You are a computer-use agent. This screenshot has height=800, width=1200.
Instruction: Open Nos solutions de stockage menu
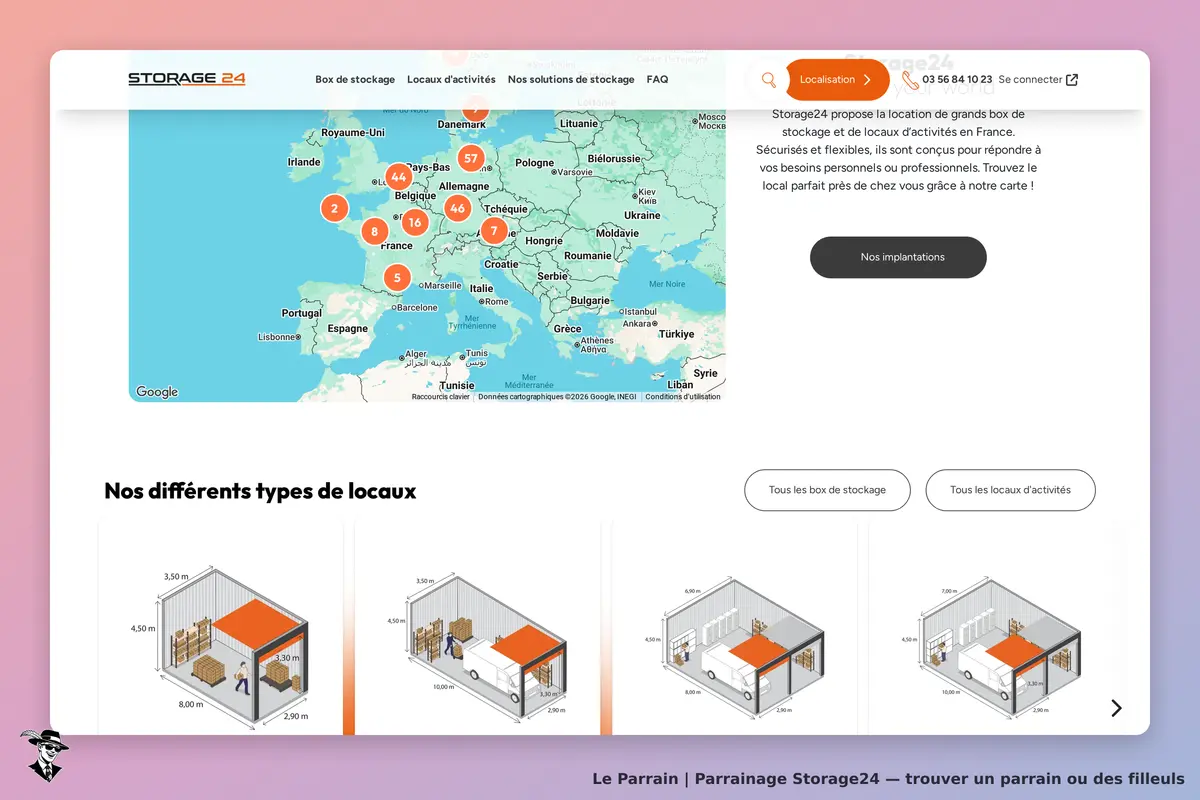tap(571, 80)
